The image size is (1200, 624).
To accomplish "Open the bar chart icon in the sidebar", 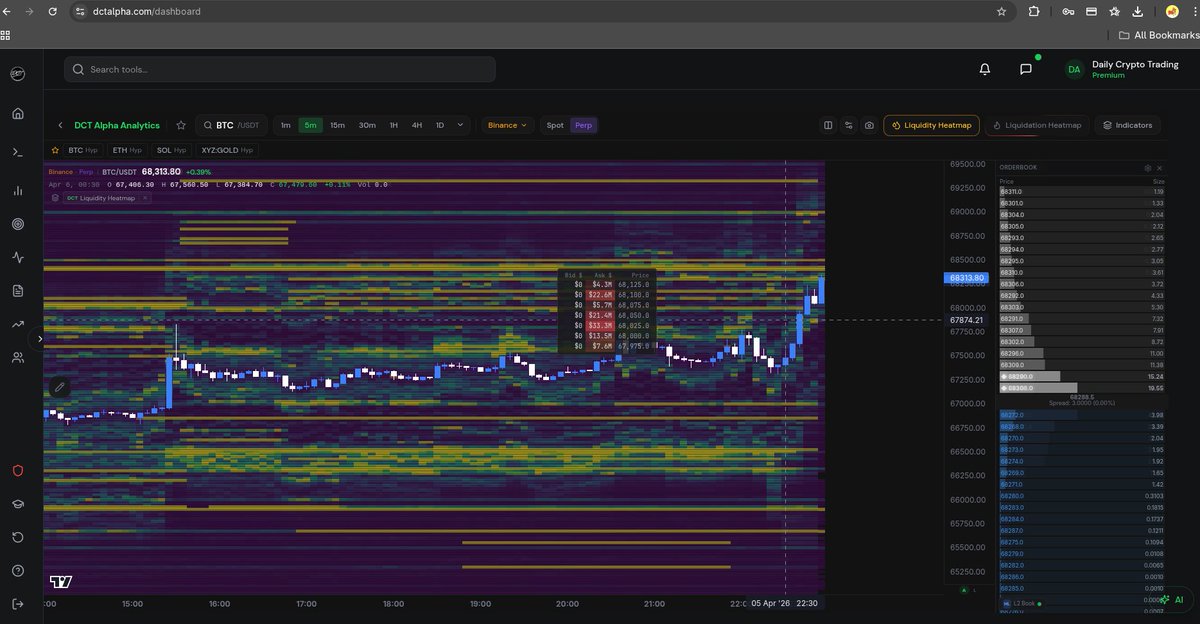I will pyautogui.click(x=17, y=190).
